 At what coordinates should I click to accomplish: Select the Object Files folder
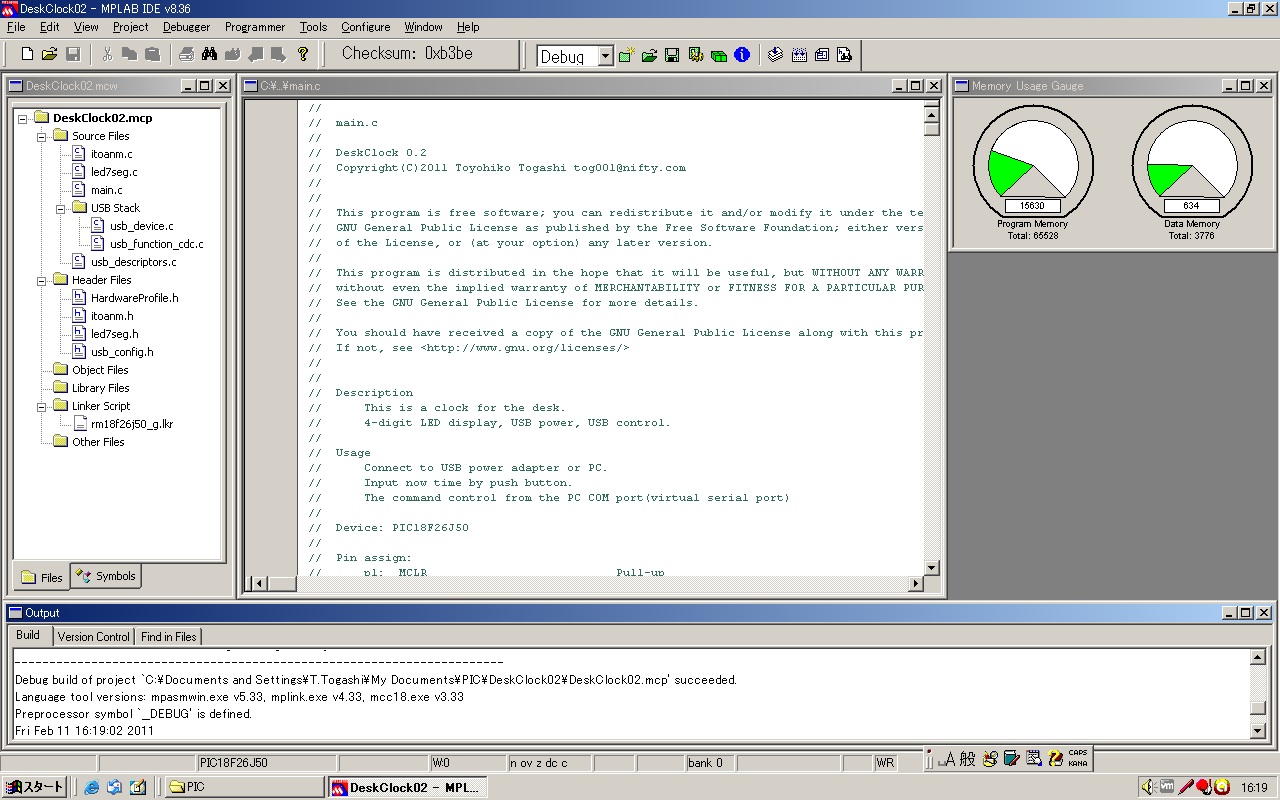coord(100,370)
